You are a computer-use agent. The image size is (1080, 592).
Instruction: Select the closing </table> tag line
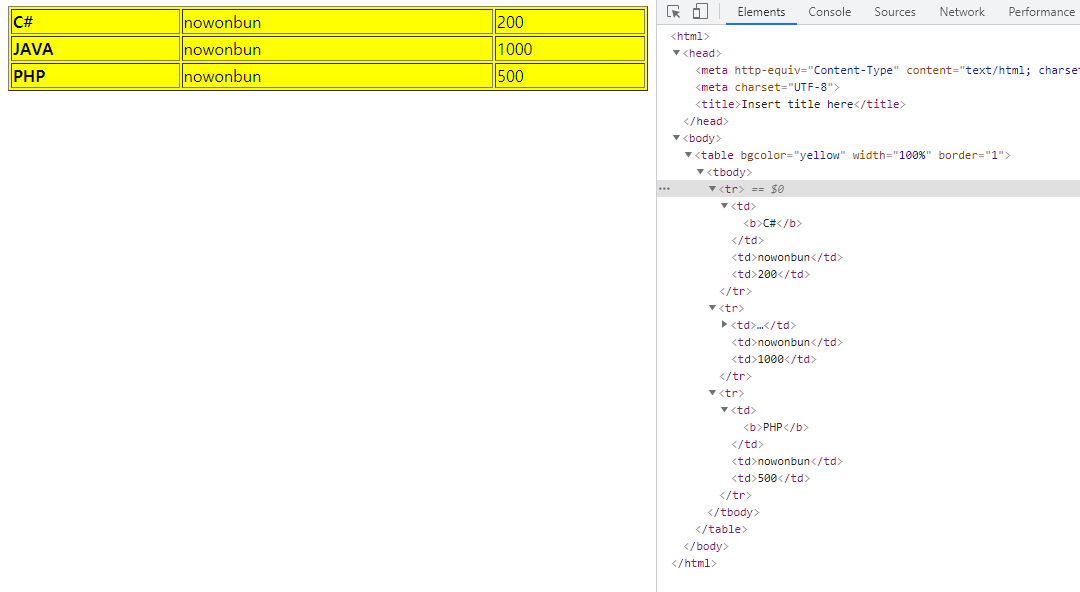(721, 529)
